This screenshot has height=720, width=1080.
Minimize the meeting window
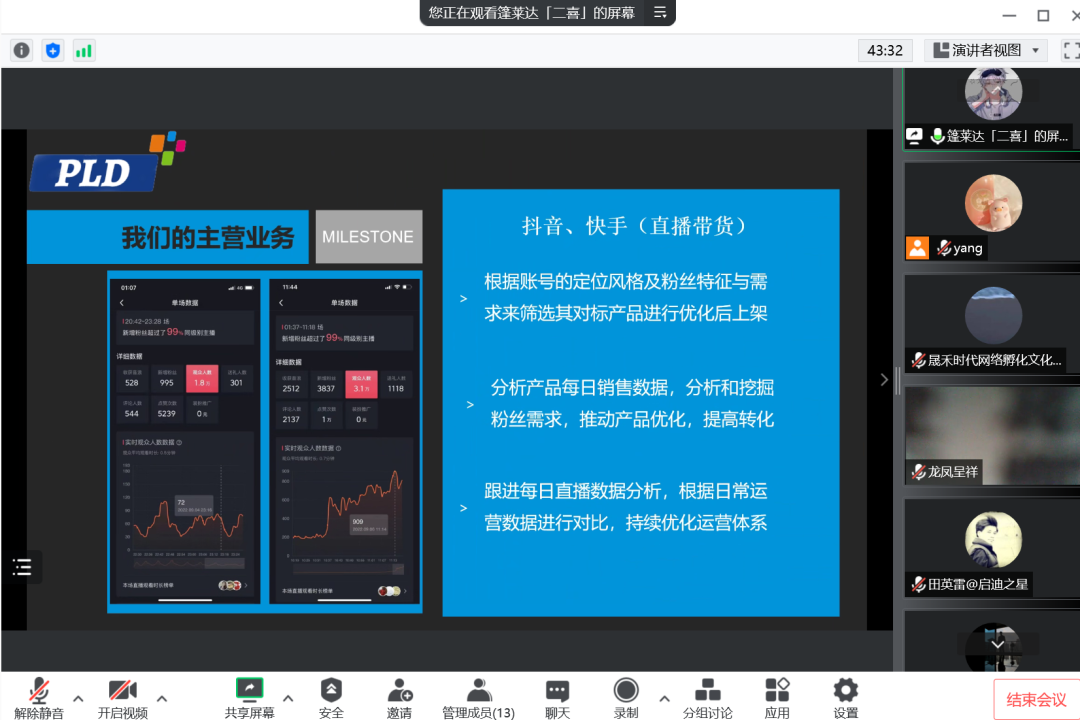click(1009, 15)
